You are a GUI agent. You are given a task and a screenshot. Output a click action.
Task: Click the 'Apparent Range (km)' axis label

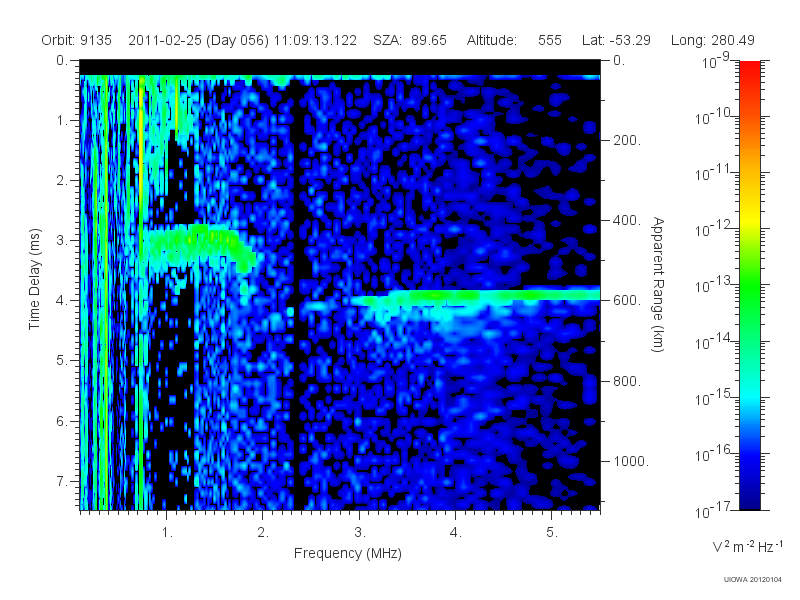click(x=658, y=284)
